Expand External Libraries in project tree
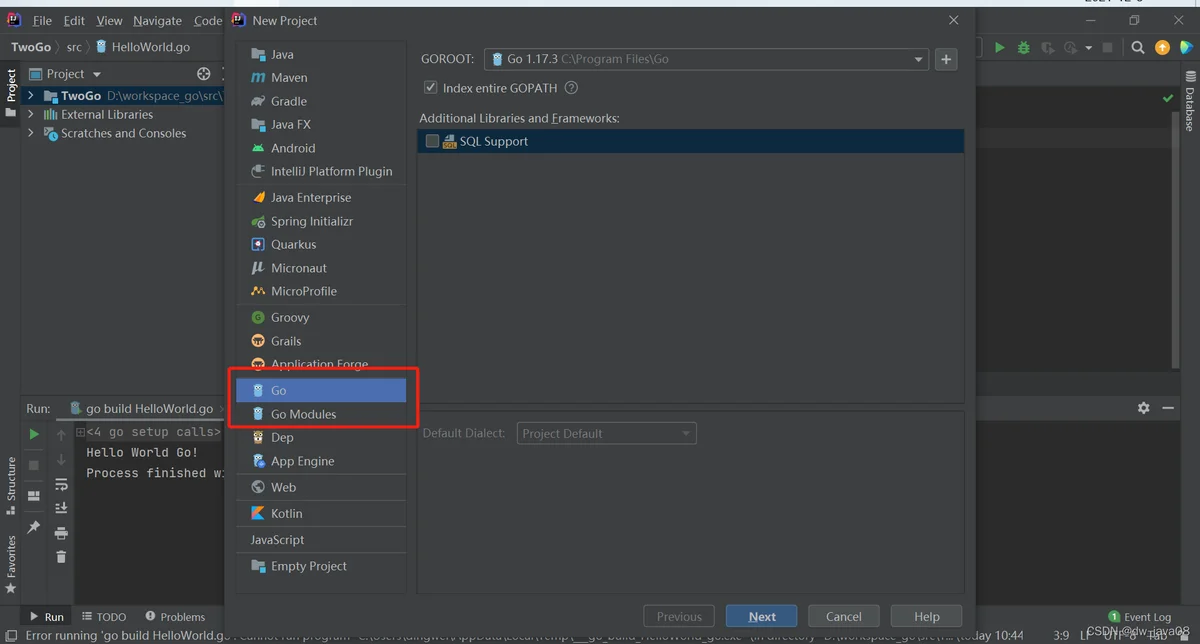The width and height of the screenshot is (1200, 644). click(x=31, y=115)
